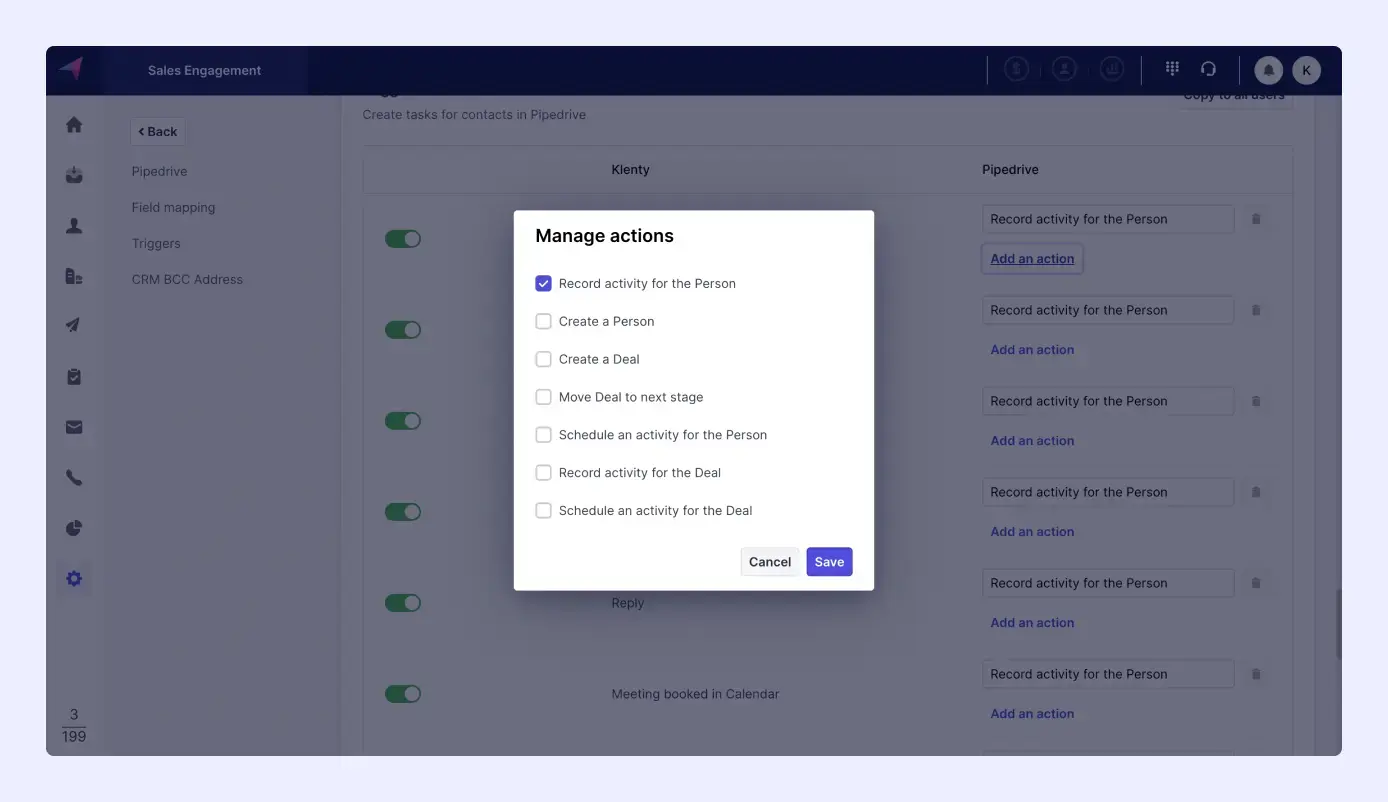Check the Create a Person option
Viewport: 1388px width, 802px height.
tap(544, 322)
